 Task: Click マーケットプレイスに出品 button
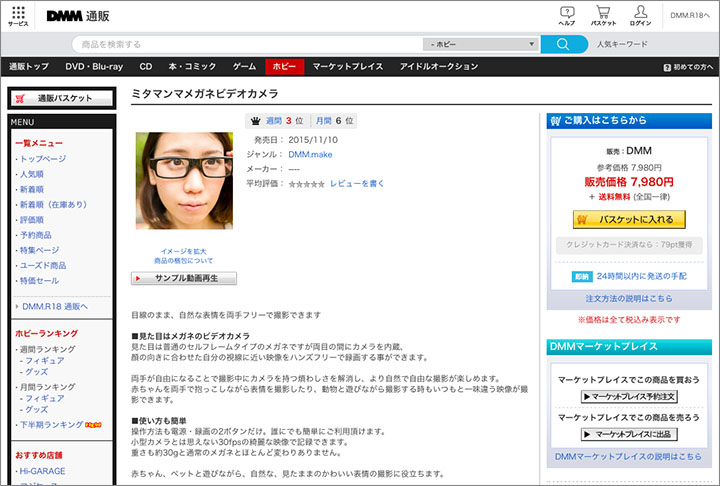[x=629, y=435]
